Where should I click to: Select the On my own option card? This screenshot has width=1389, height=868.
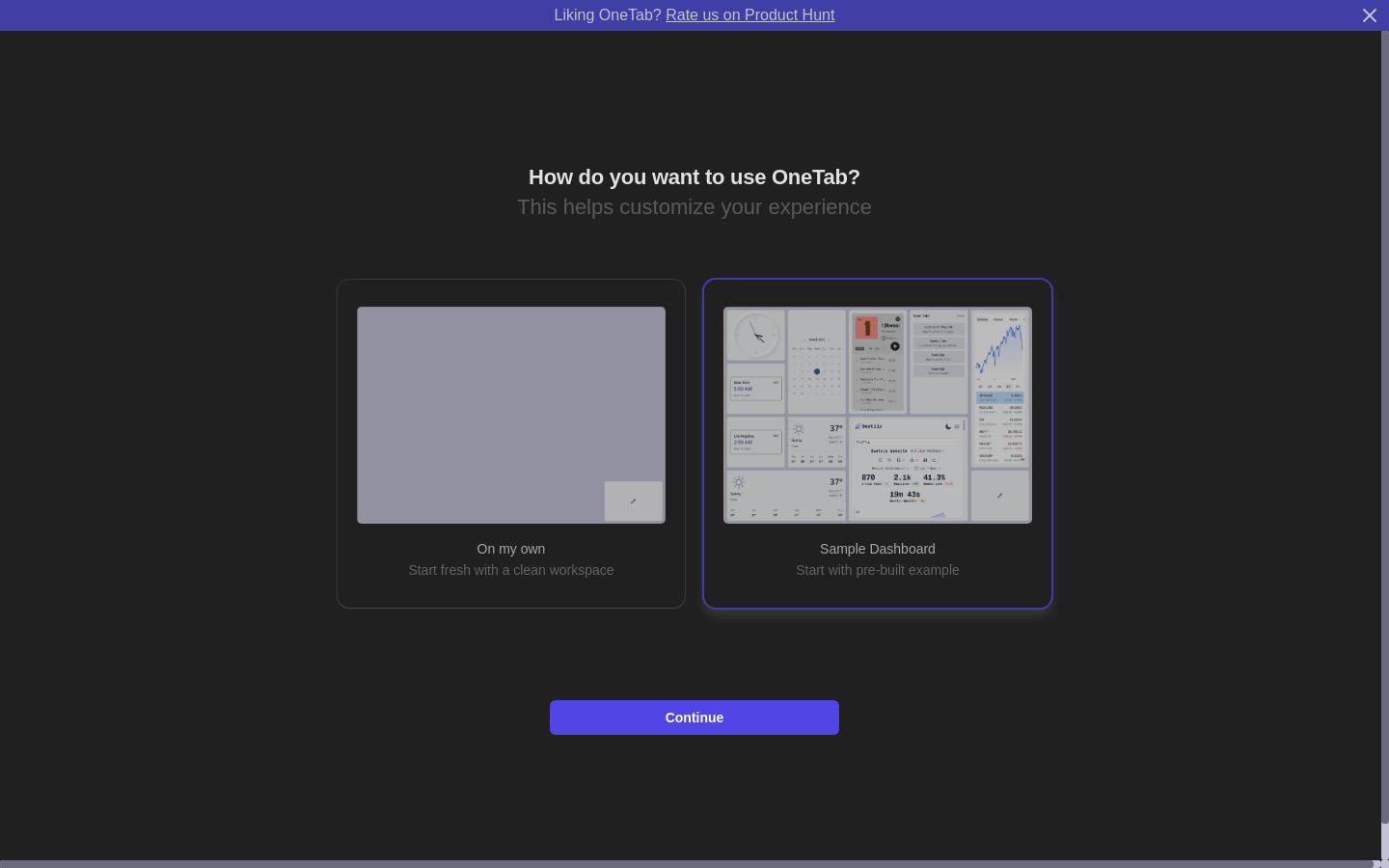click(511, 444)
